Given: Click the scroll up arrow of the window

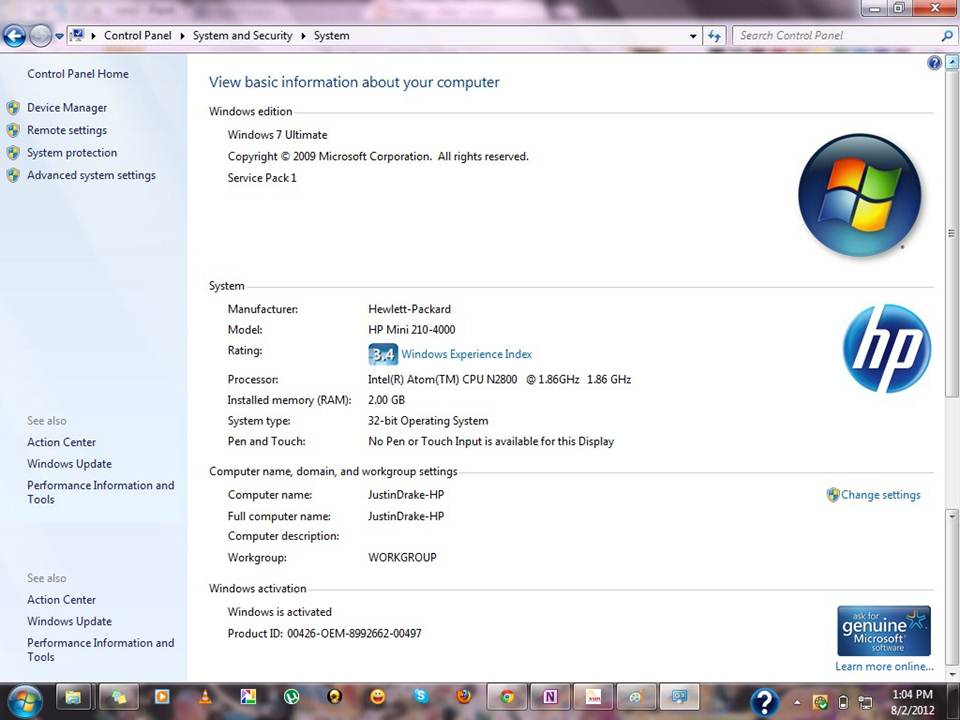Looking at the screenshot, I should click(x=952, y=62).
